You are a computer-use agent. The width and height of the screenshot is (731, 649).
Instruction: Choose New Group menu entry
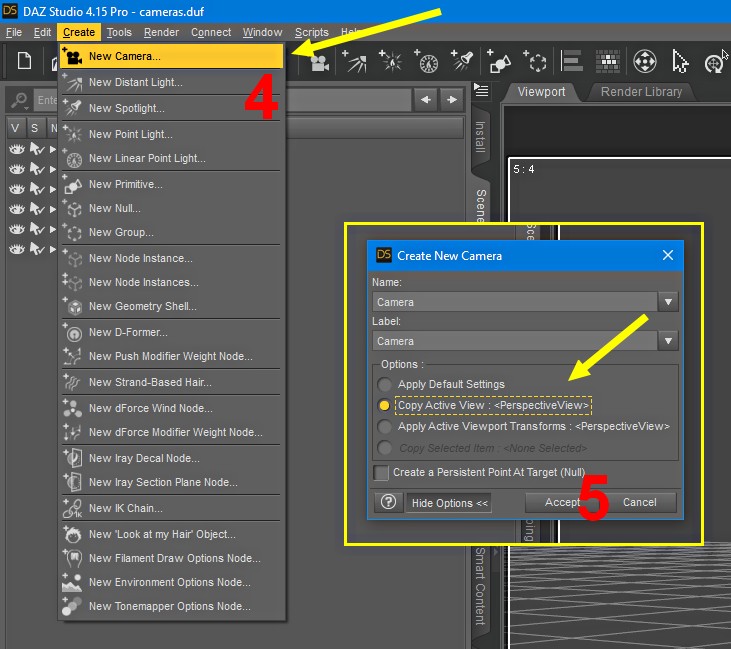(x=172, y=232)
